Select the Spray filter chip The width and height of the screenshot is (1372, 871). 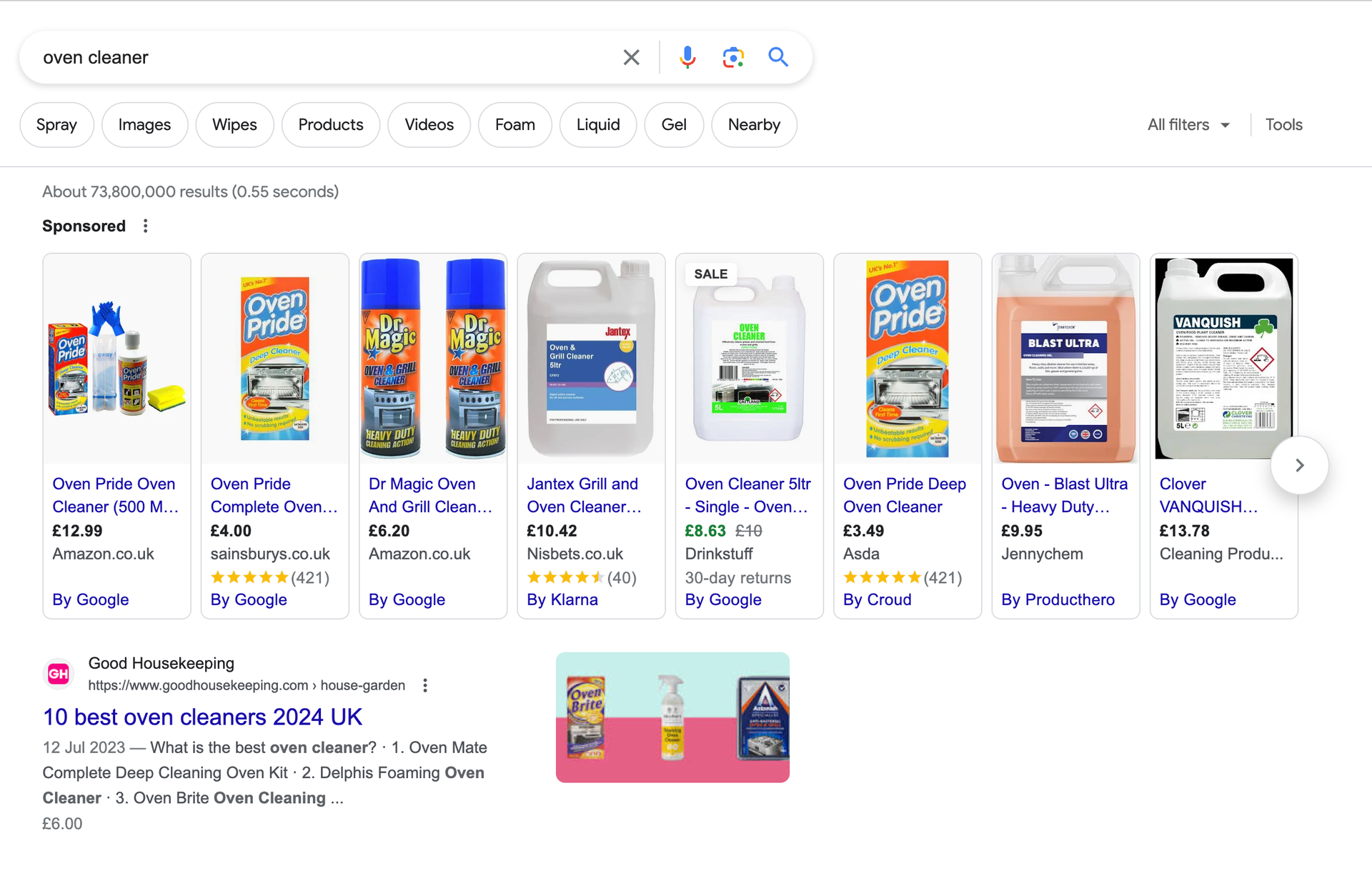(56, 125)
